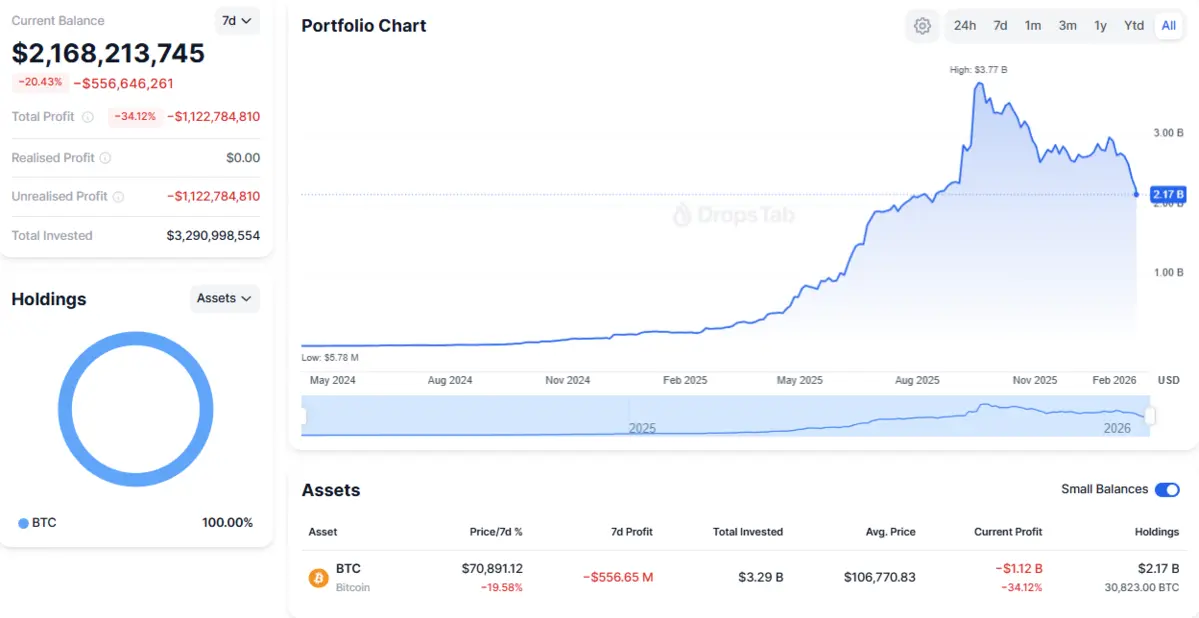Switch chart range to 1m
The height and width of the screenshot is (618, 1199).
(1033, 26)
